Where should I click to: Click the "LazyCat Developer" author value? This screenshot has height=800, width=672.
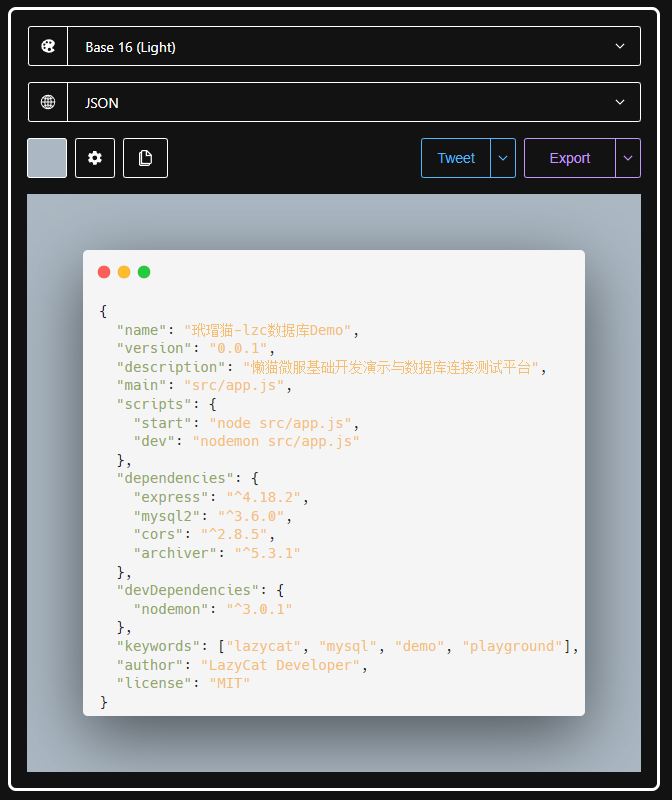281,665
